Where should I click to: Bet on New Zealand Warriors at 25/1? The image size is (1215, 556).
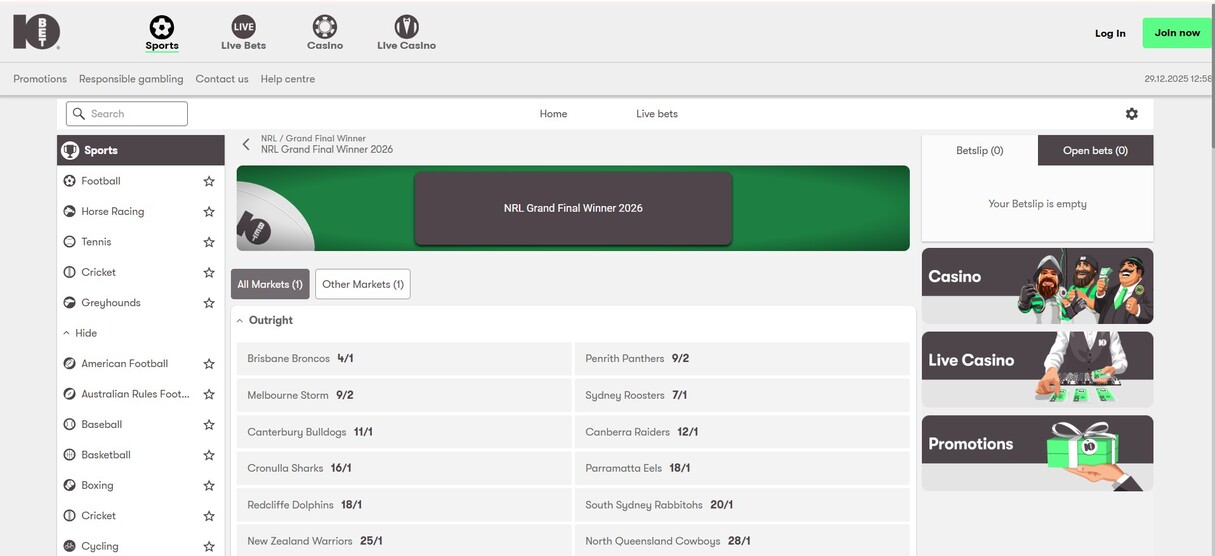pyautogui.click(x=404, y=541)
